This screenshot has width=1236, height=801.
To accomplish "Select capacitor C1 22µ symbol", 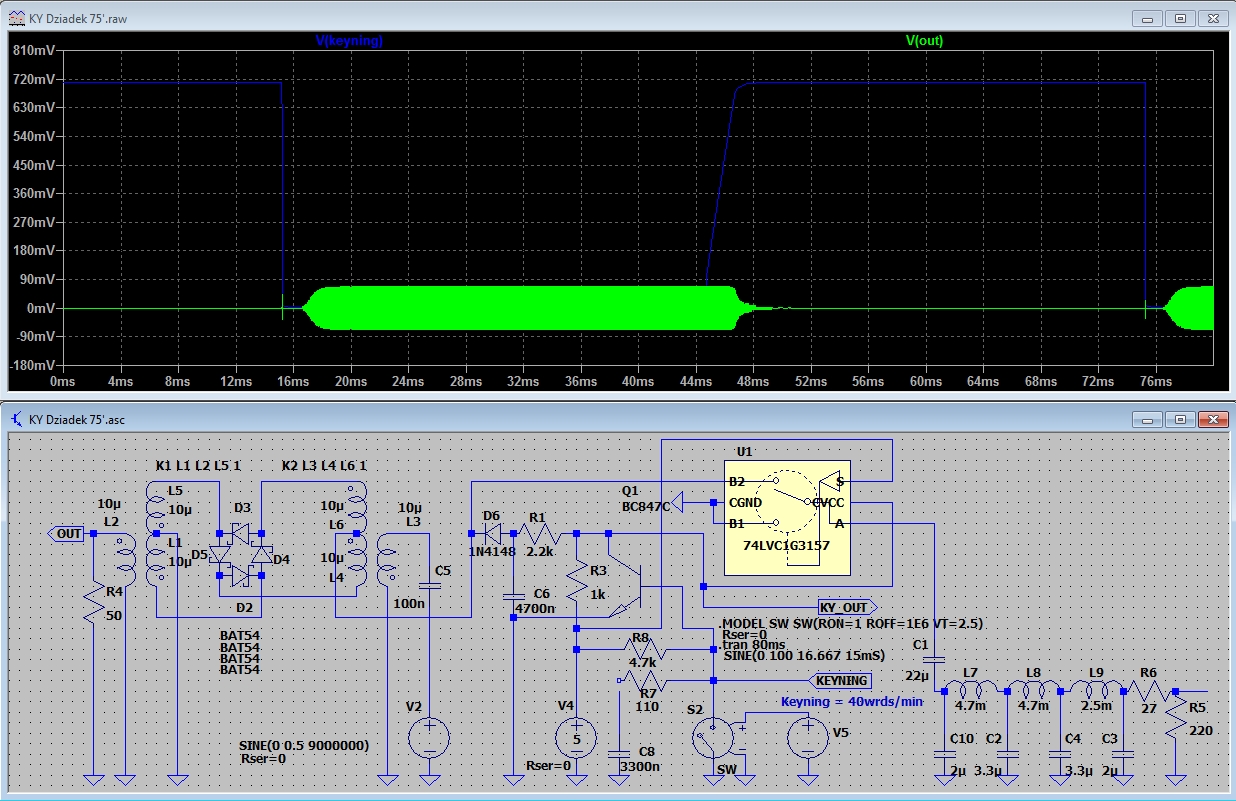I will pos(934,660).
